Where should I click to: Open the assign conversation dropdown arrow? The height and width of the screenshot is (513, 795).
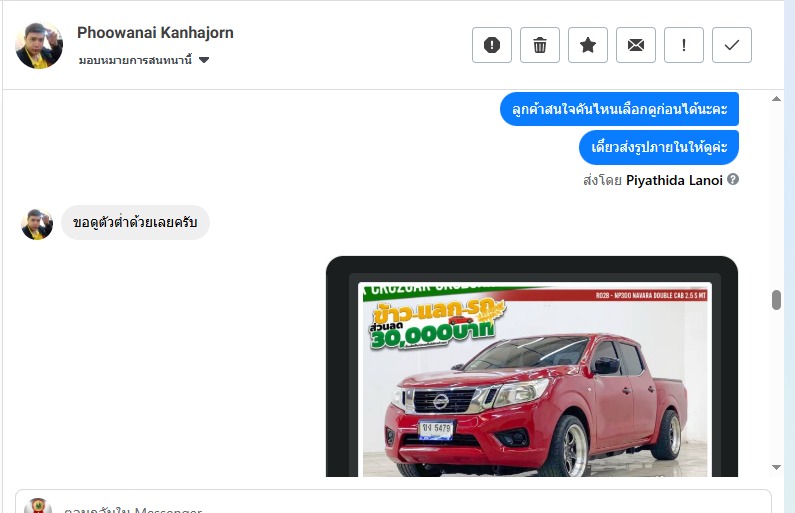coord(204,60)
